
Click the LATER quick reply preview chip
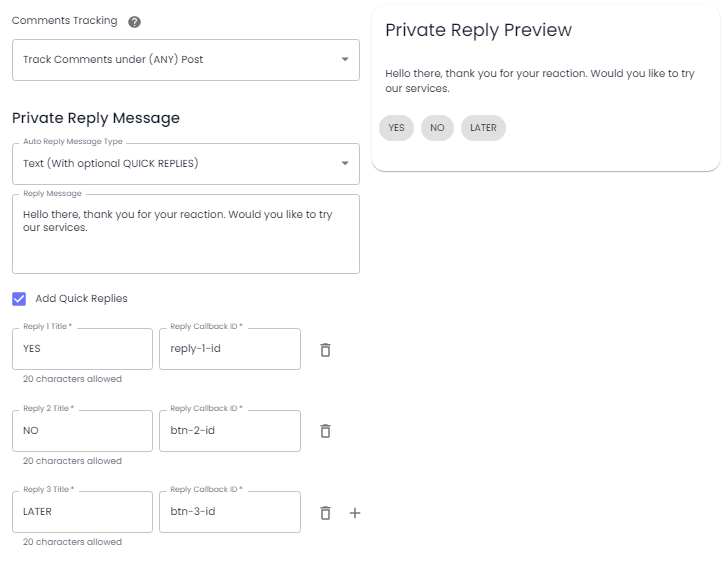tap(483, 128)
